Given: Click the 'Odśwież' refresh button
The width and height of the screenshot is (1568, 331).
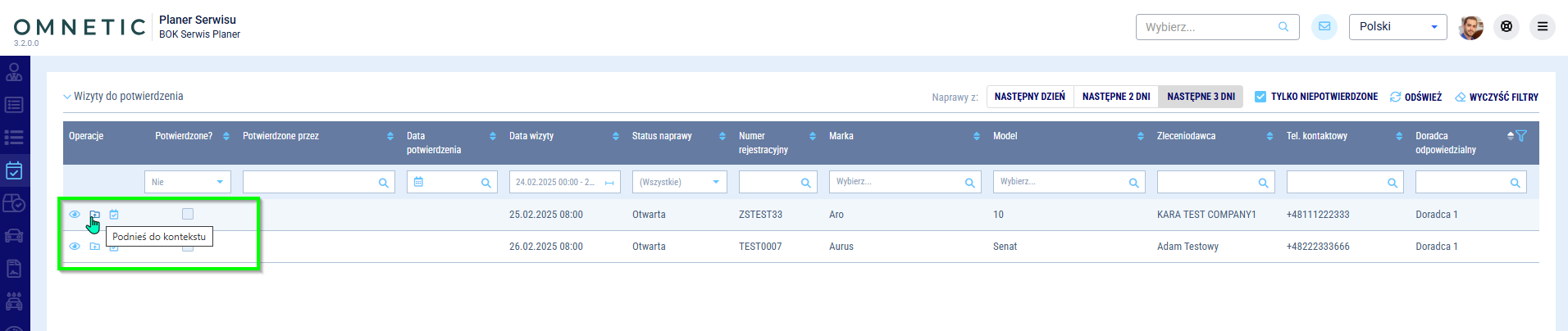Looking at the screenshot, I should [1415, 97].
